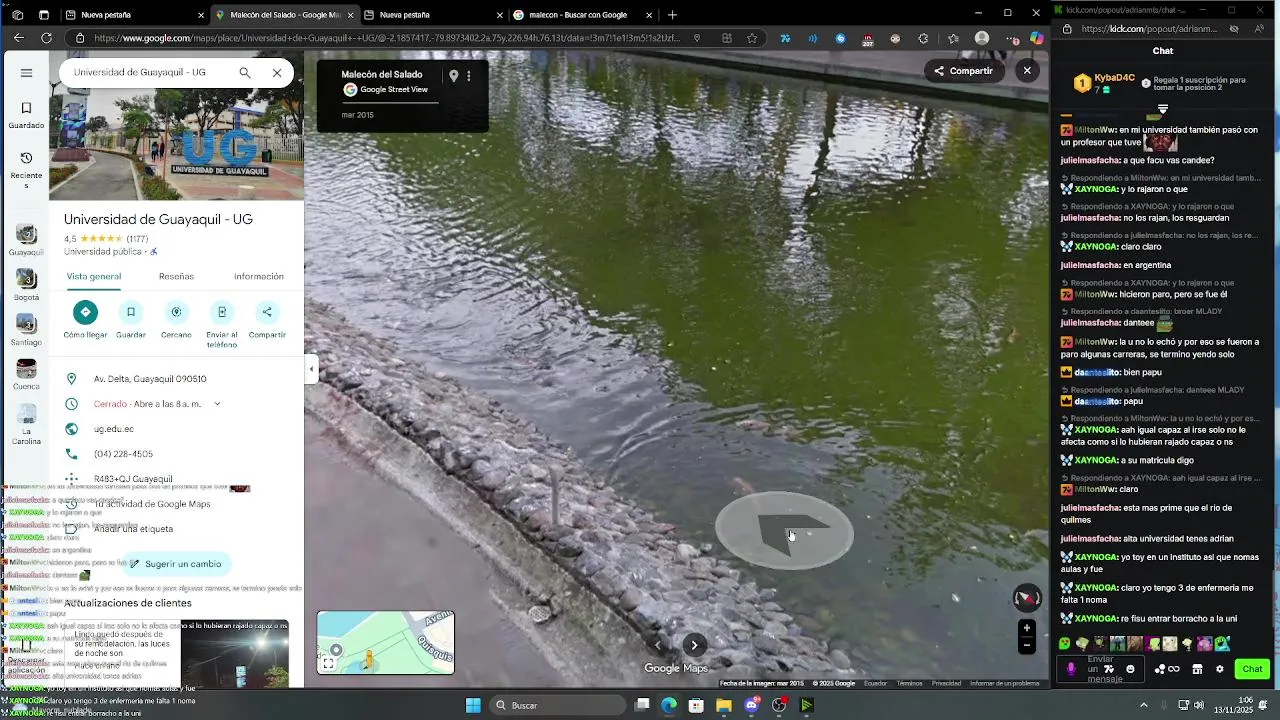
Task: Click address Av. Delta, Guayaquil 090510
Action: pos(150,379)
